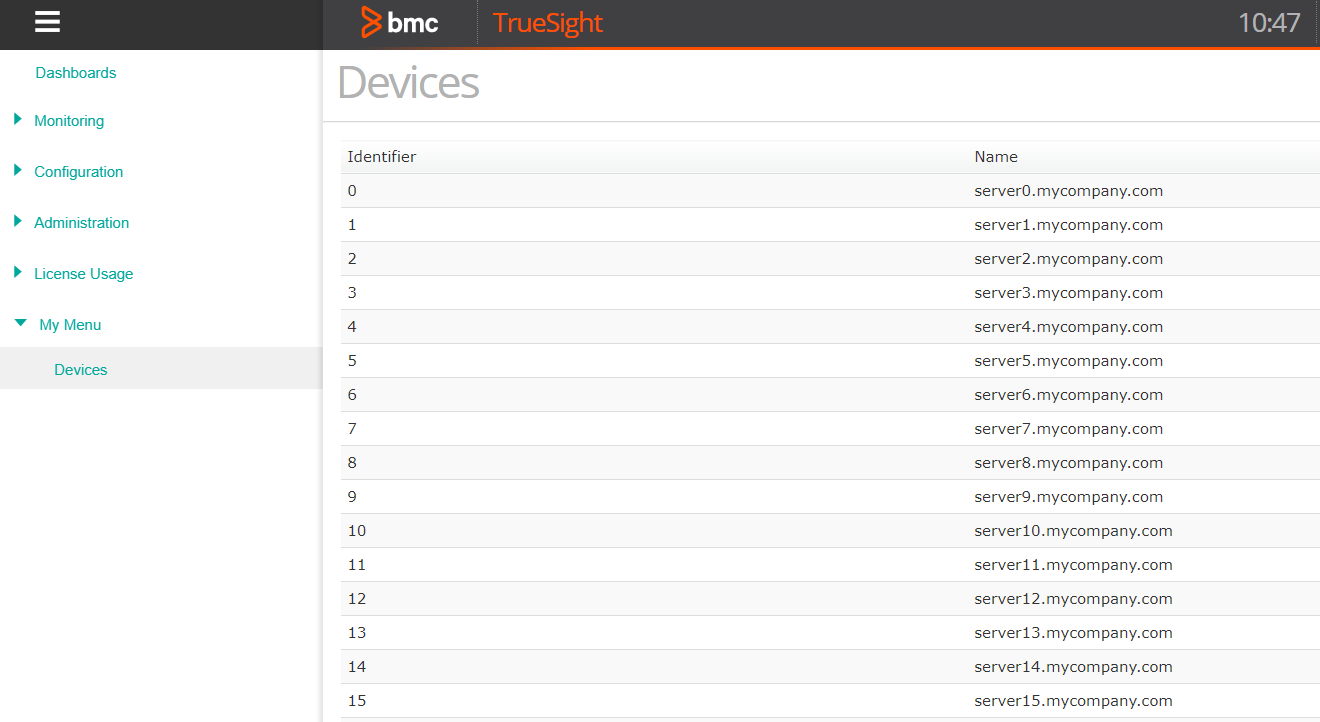Click the TrueSight title in the top bar
1320x722 pixels.
[547, 23]
